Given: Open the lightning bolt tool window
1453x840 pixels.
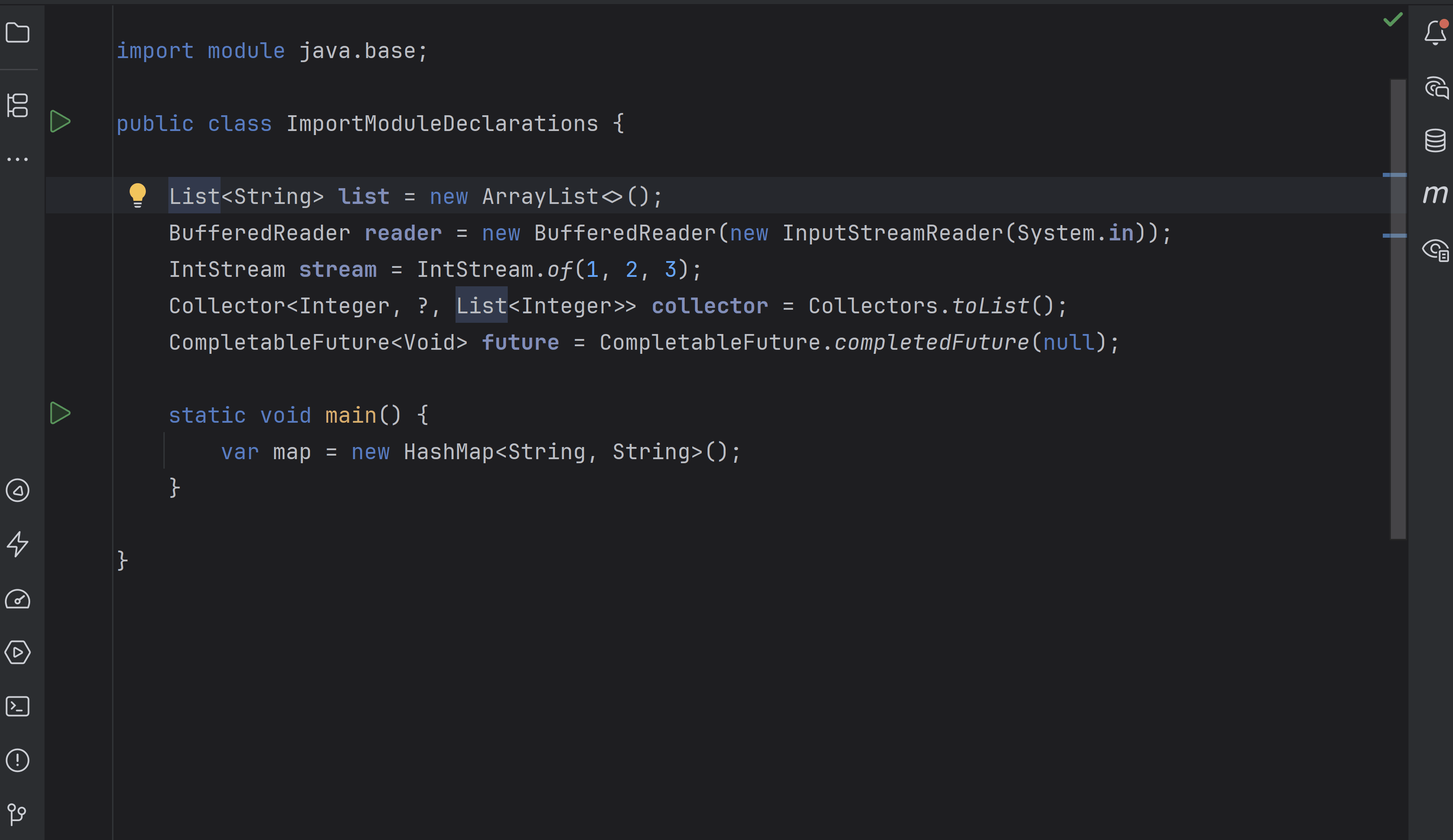Looking at the screenshot, I should click(x=17, y=544).
